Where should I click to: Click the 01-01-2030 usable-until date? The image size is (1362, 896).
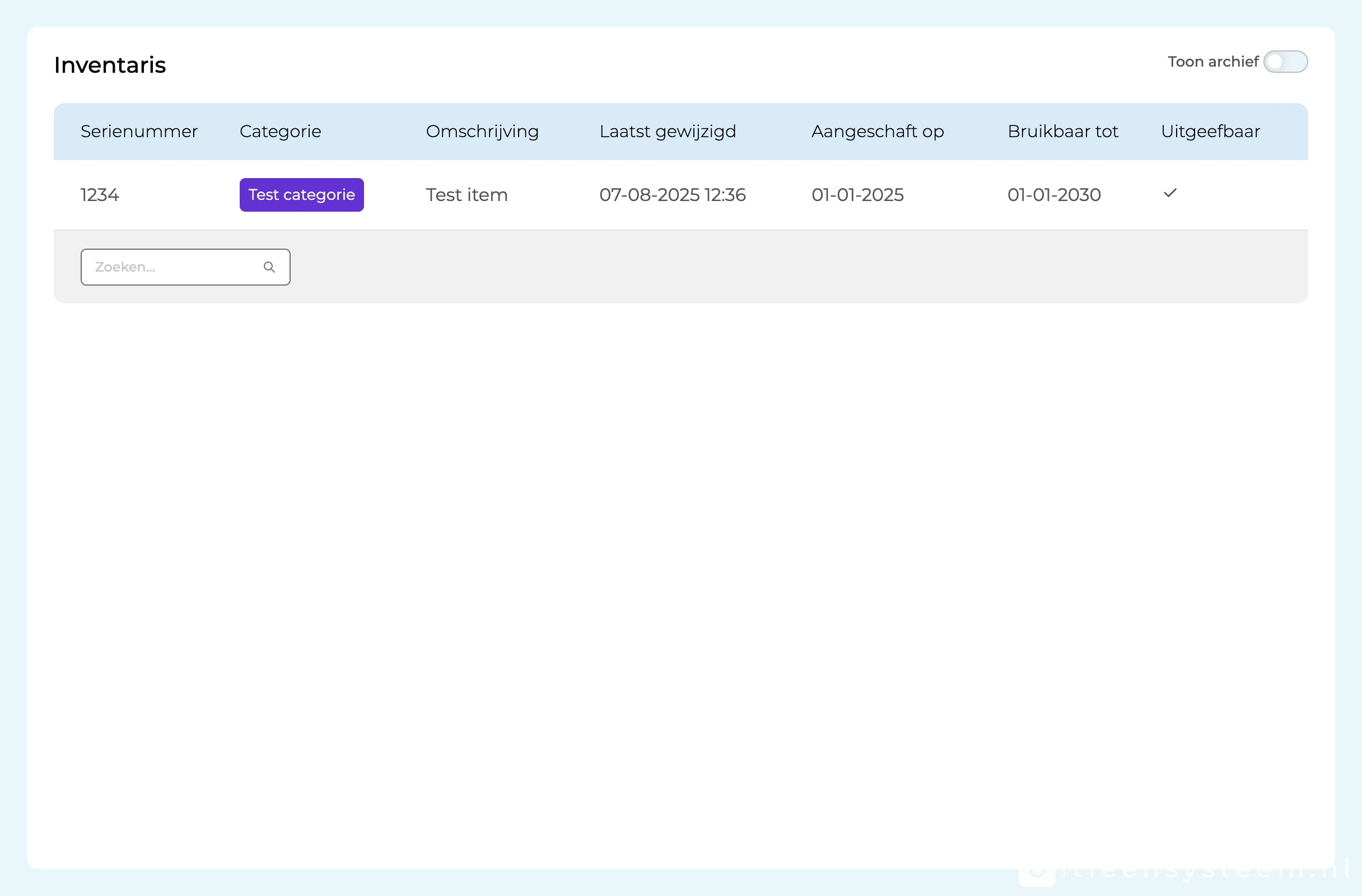pyautogui.click(x=1053, y=195)
